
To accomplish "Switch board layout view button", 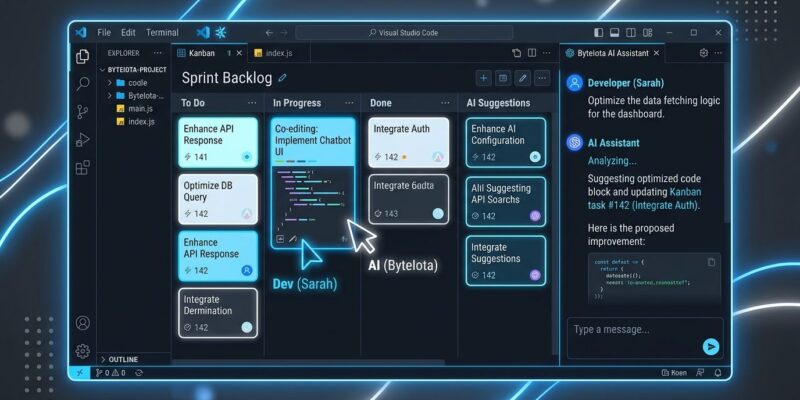I will 503,78.
